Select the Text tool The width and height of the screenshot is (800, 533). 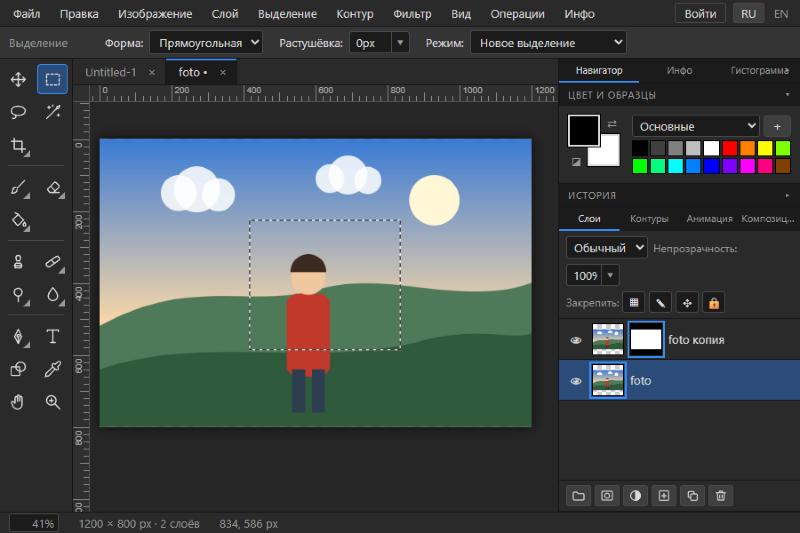point(53,337)
